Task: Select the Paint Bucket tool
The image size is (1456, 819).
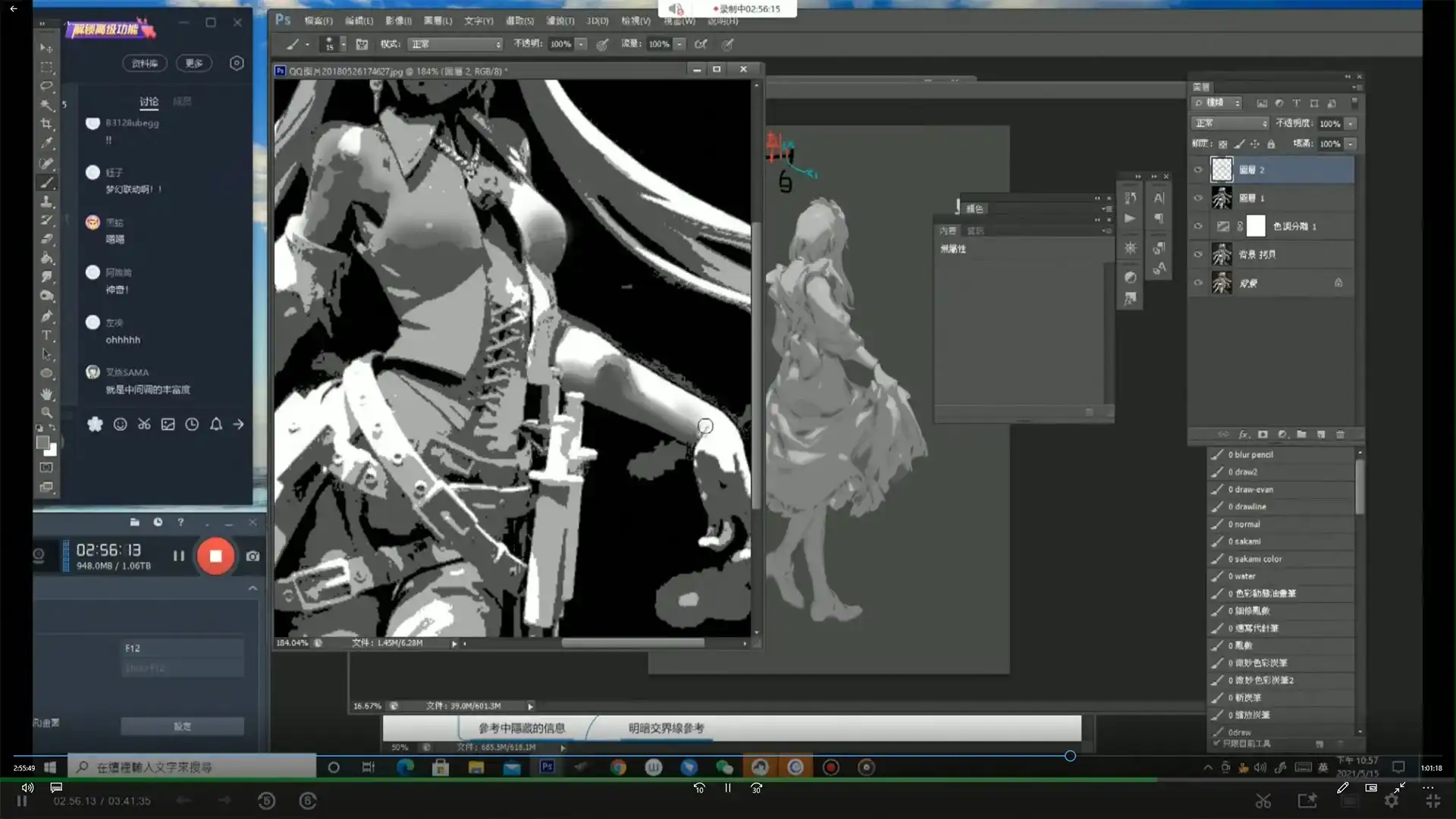Action: pyautogui.click(x=46, y=258)
